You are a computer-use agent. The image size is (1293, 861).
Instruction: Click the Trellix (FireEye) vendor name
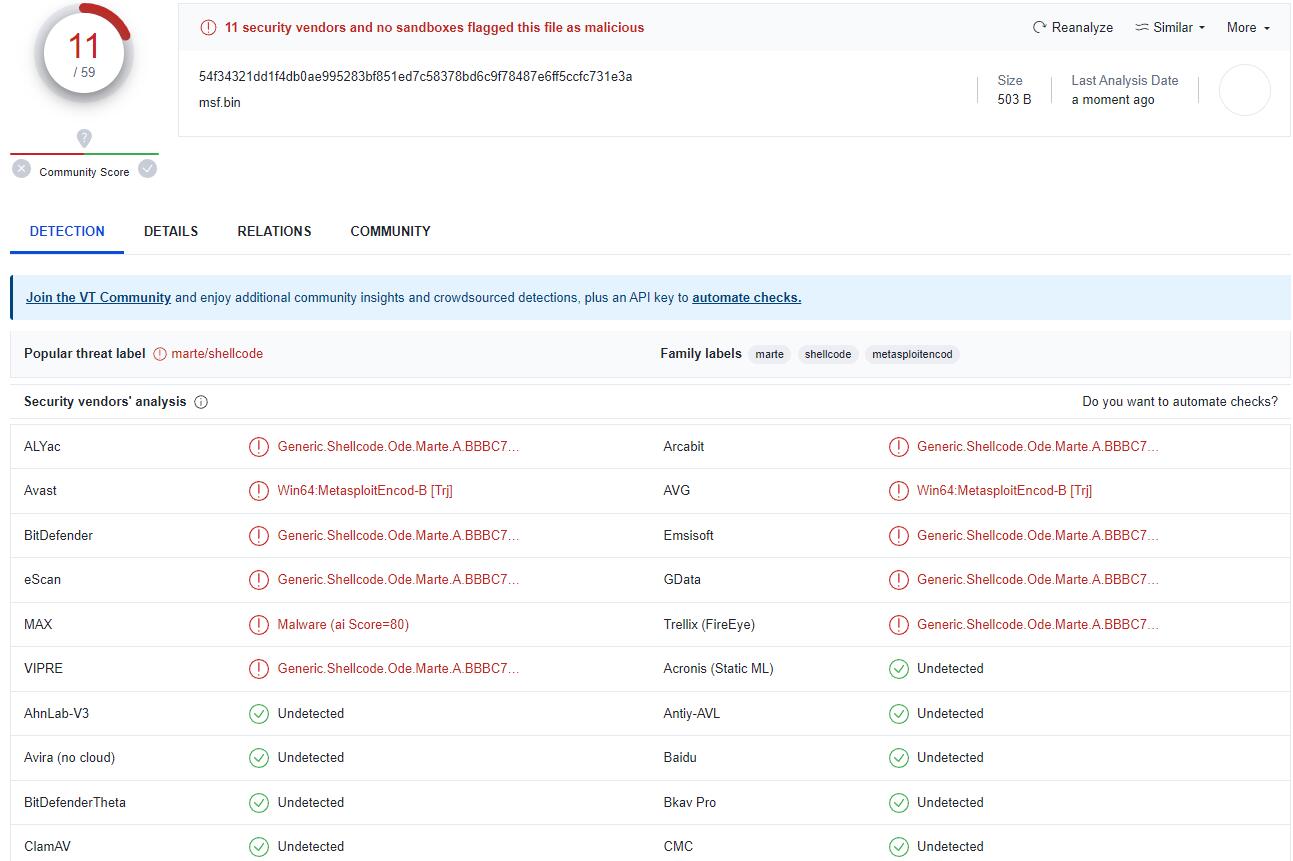point(709,625)
